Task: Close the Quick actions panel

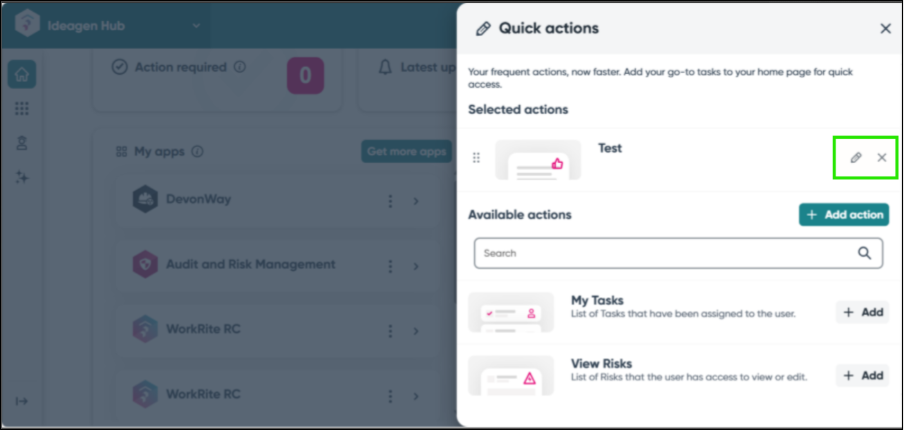Action: pos(885,29)
